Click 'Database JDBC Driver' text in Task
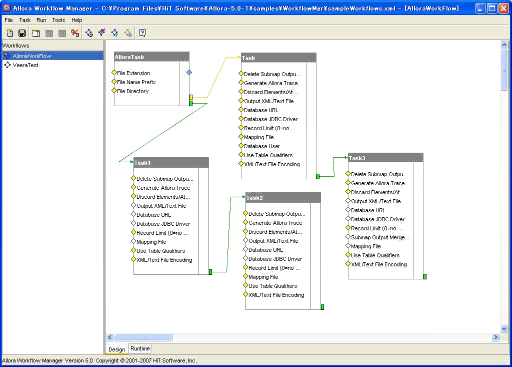512x367 pixels. tap(271, 119)
